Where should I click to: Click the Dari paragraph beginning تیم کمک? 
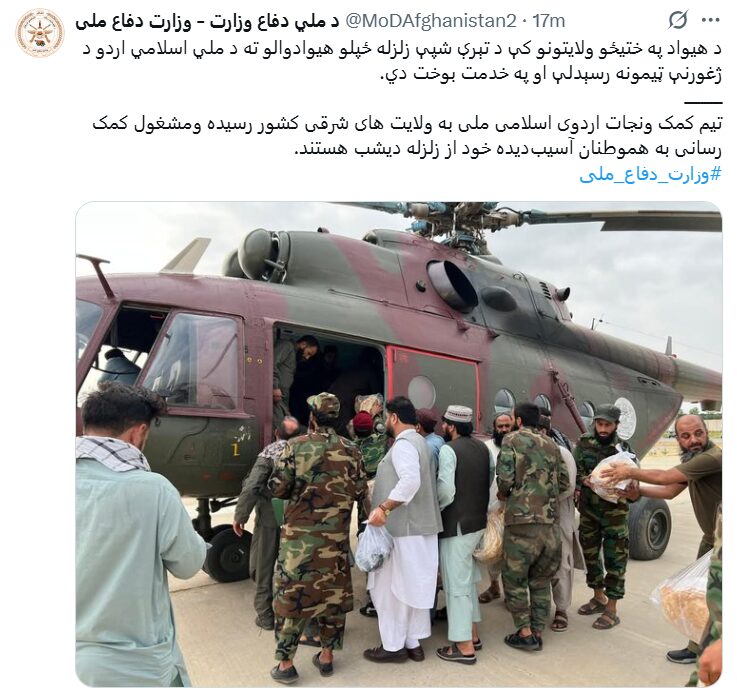407,137
